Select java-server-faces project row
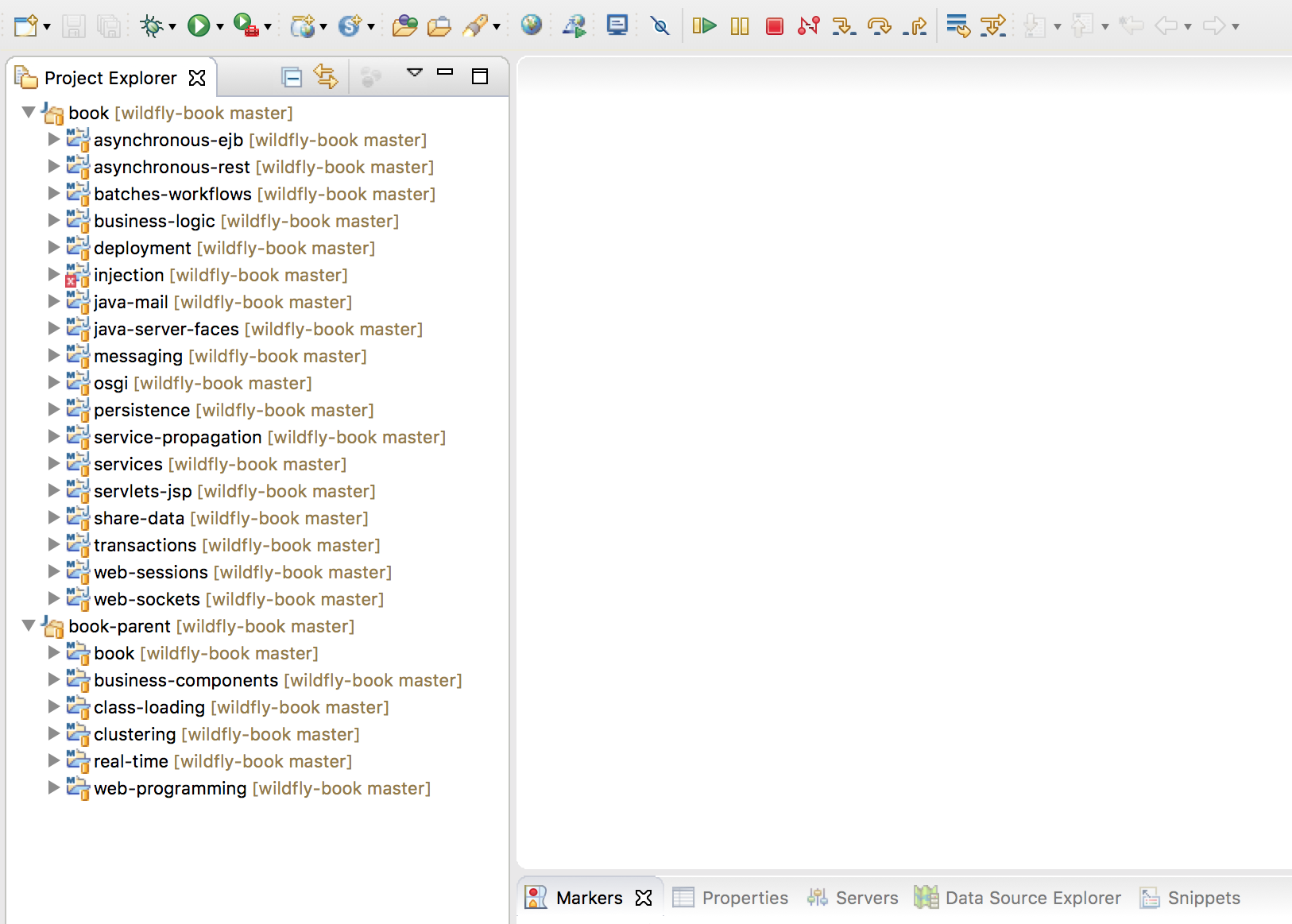The height and width of the screenshot is (924, 1292). click(x=258, y=329)
